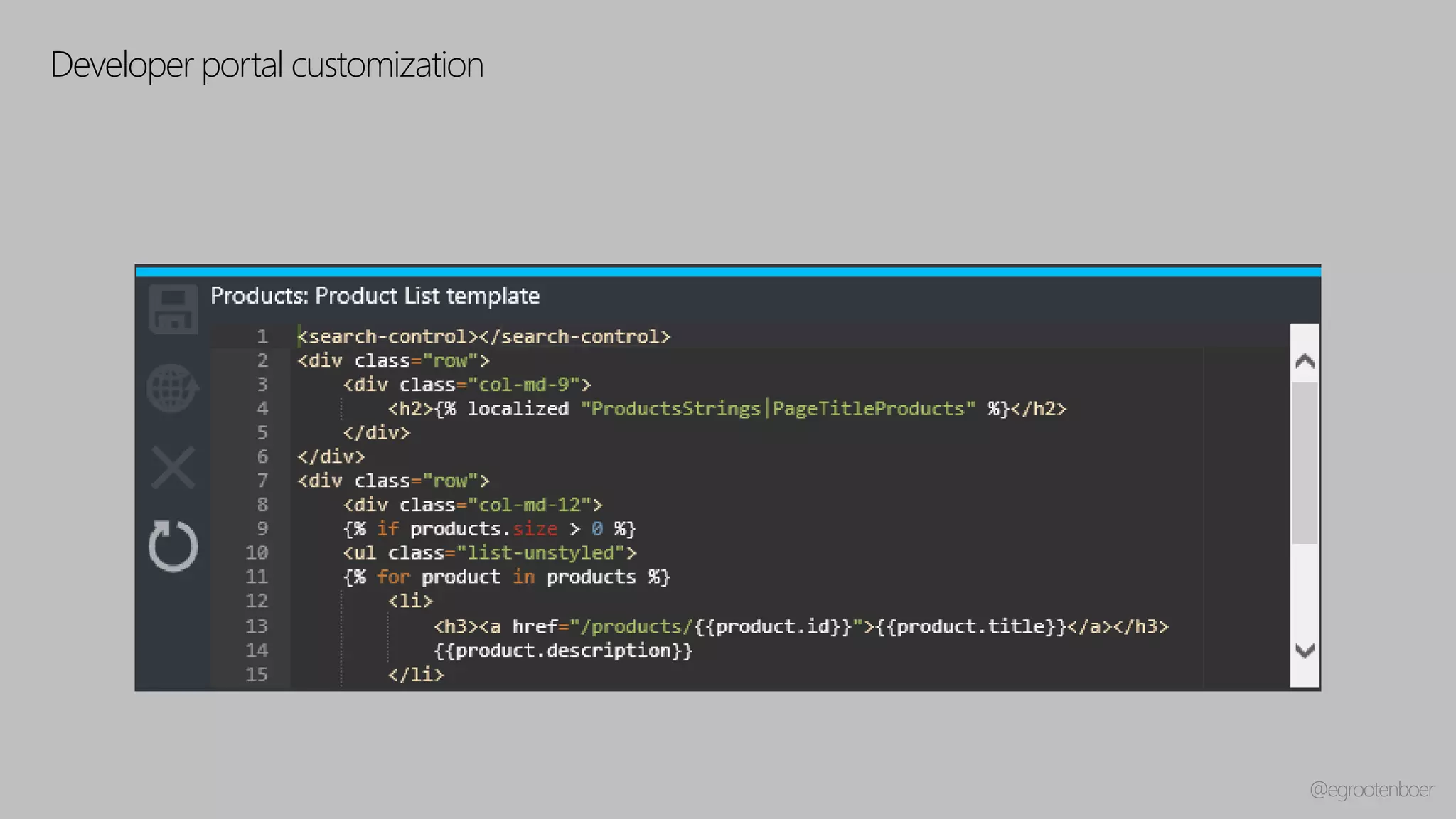Viewport: 1456px width, 819px height.
Task: Click the save floppy disk icon
Action: click(x=173, y=309)
